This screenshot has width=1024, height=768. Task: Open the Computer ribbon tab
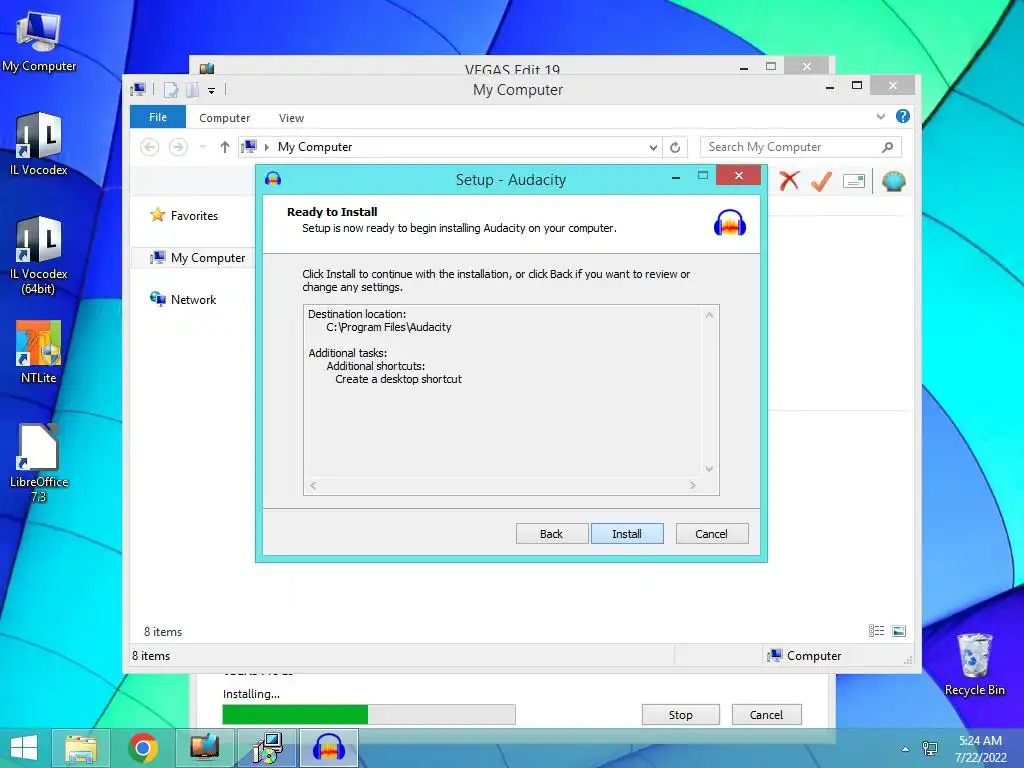coord(225,118)
